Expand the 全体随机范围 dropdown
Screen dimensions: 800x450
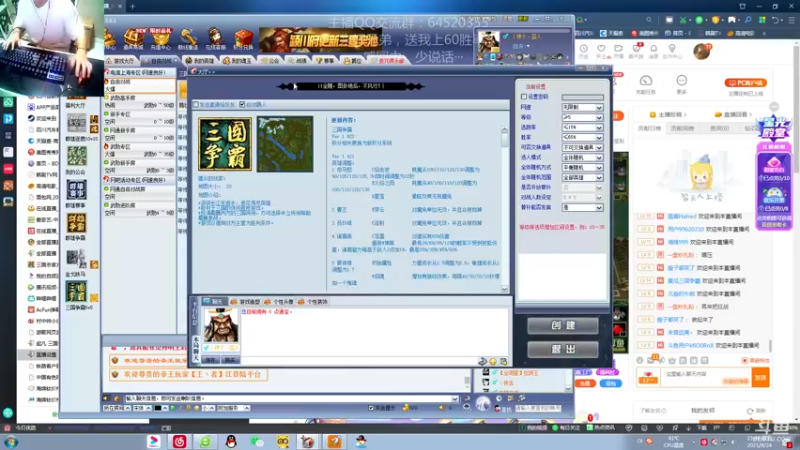point(582,178)
